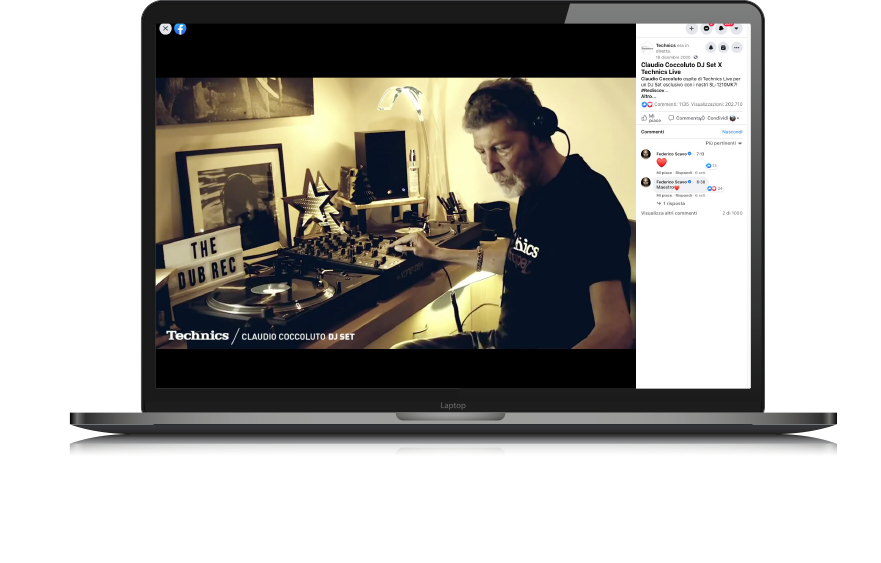
Task: Click reaction count 13 on first comment
Action: [x=711, y=166]
